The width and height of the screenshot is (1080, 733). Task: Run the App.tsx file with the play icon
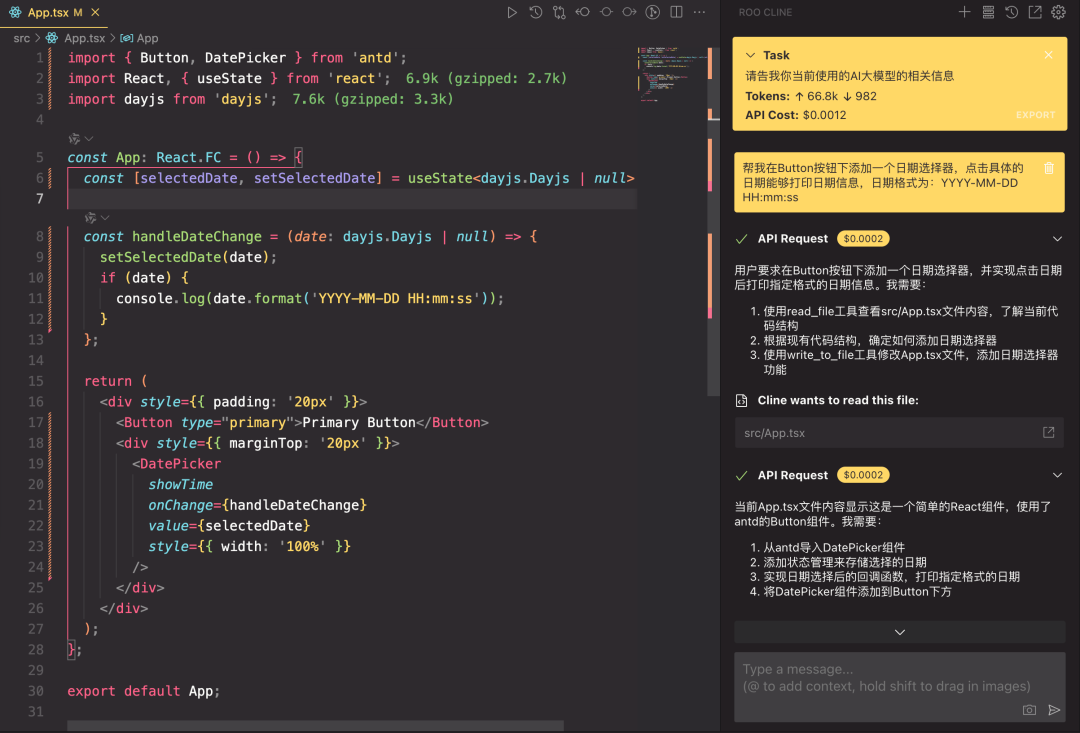[512, 11]
